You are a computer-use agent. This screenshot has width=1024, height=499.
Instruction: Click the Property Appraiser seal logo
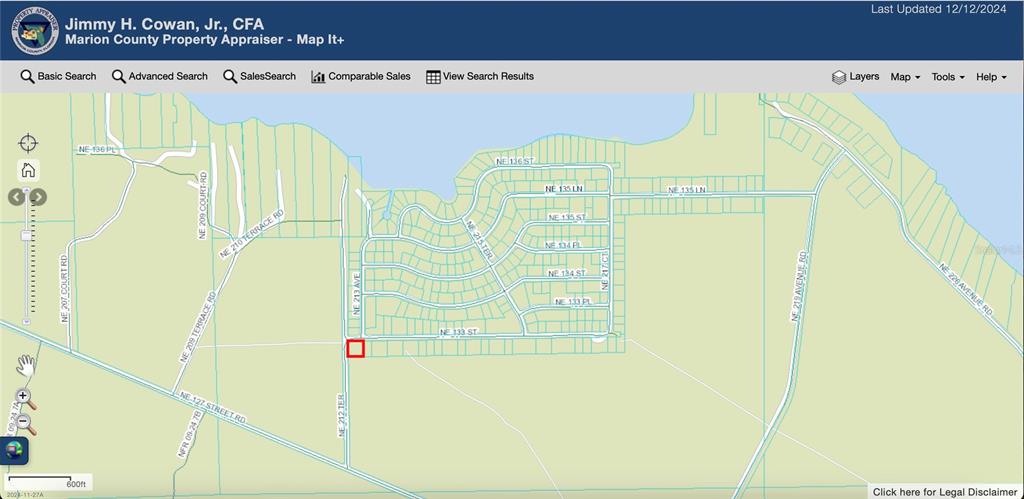tap(34, 30)
